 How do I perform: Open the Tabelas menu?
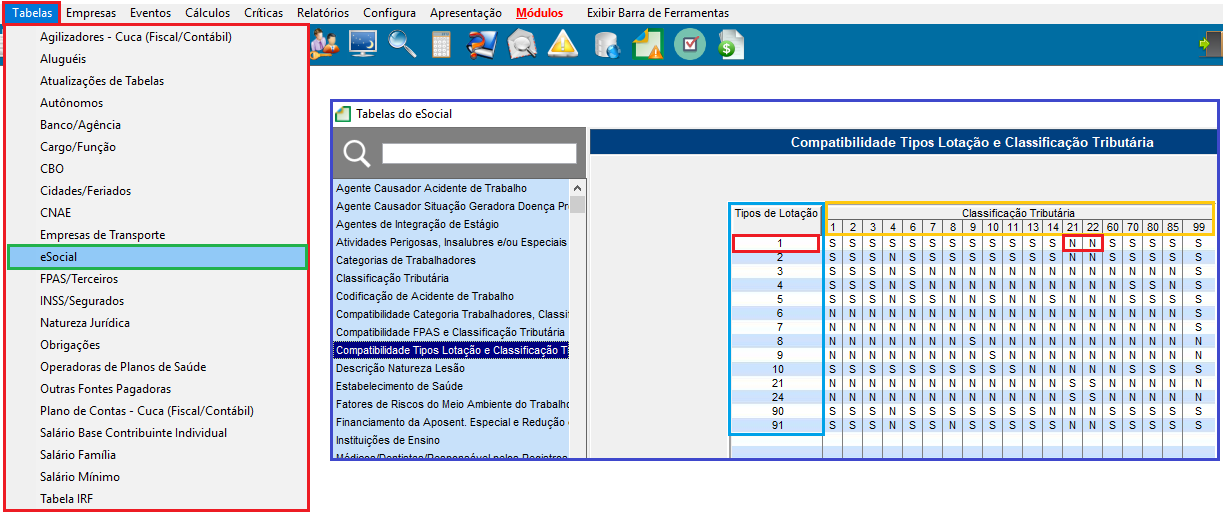33,13
